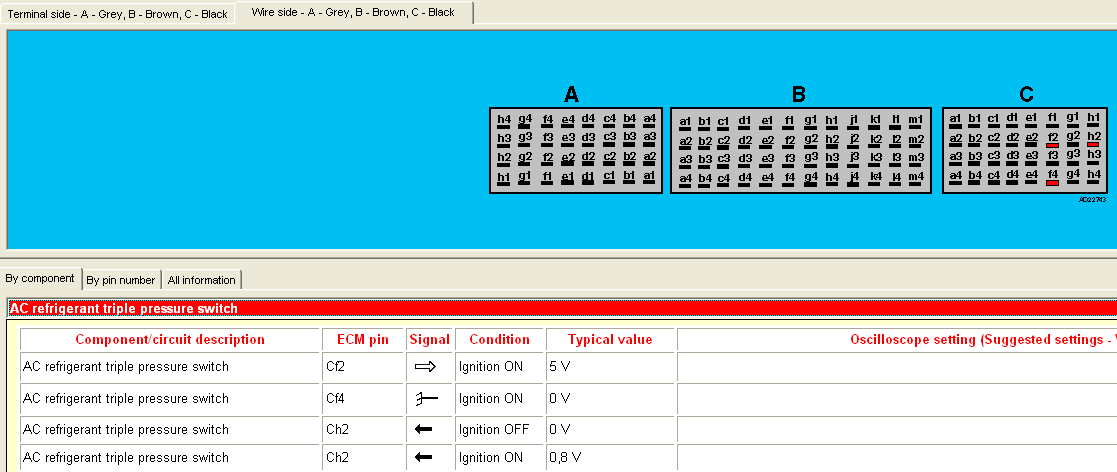Select the Wire side tab

[x=354, y=13]
